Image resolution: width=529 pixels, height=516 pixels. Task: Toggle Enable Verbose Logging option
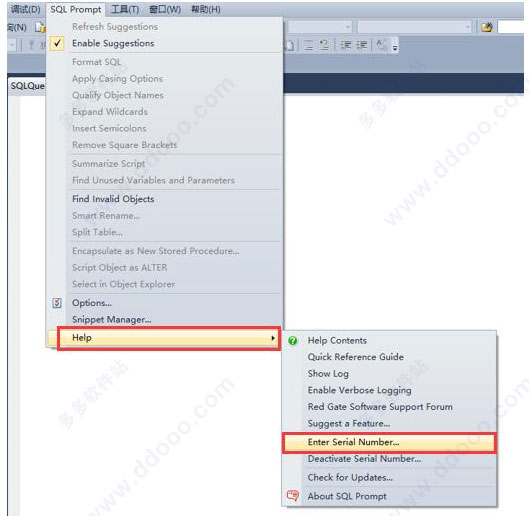pos(359,390)
